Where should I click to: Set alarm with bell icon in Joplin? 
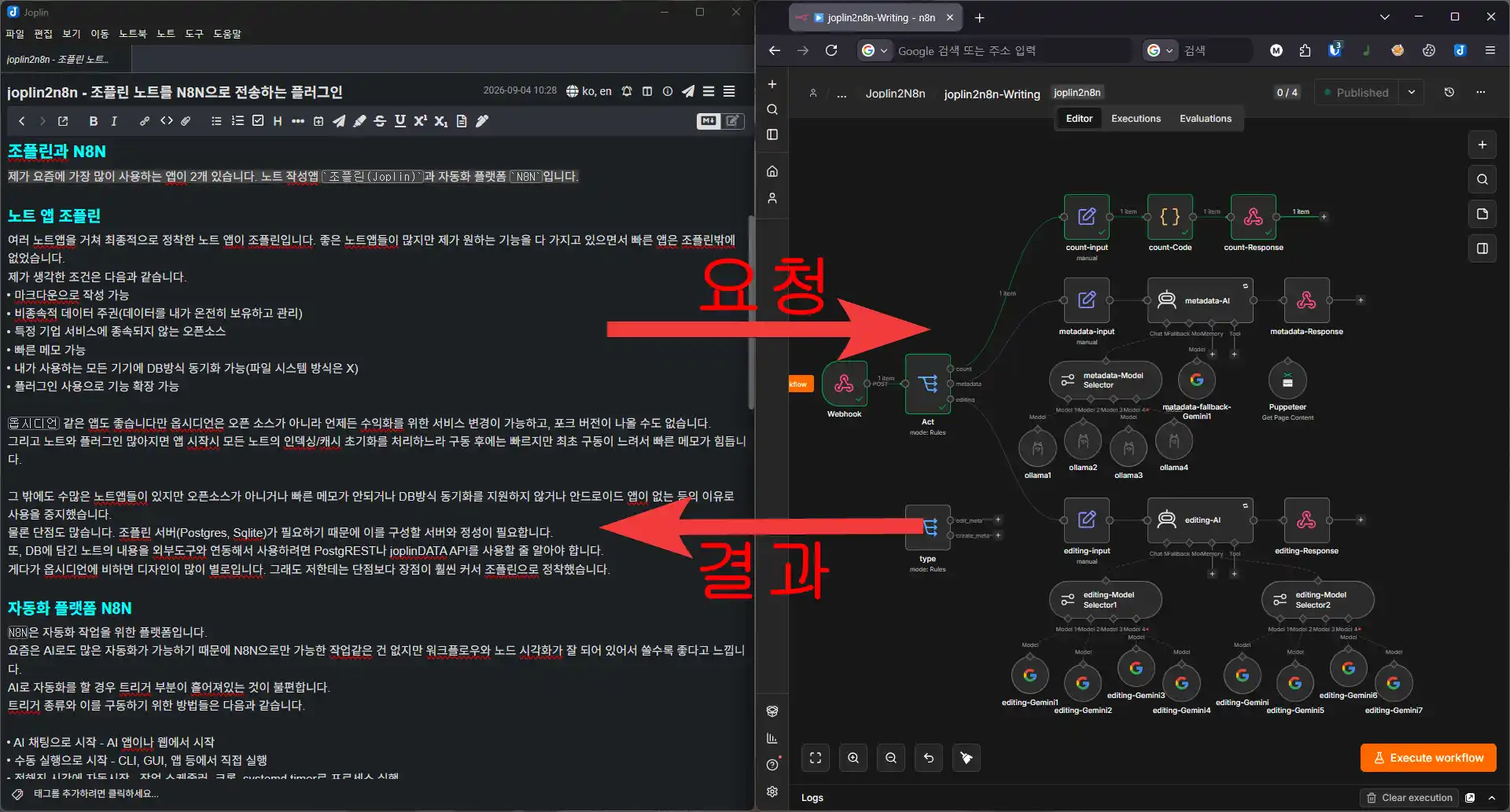click(627, 91)
